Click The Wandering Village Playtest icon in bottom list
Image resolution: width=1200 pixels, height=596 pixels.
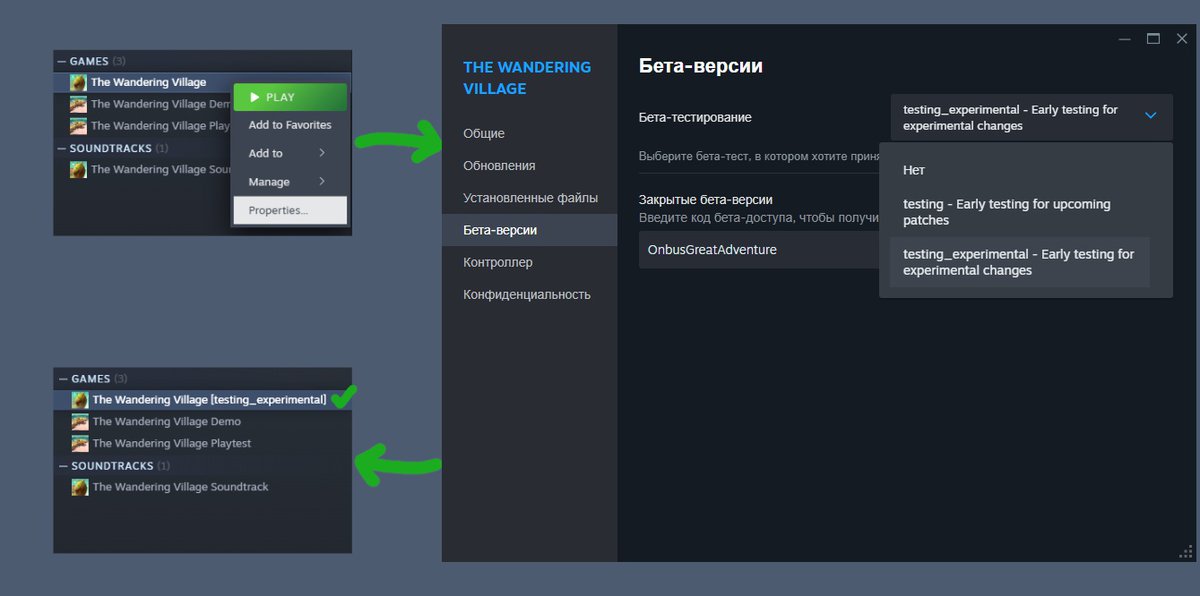click(x=80, y=444)
